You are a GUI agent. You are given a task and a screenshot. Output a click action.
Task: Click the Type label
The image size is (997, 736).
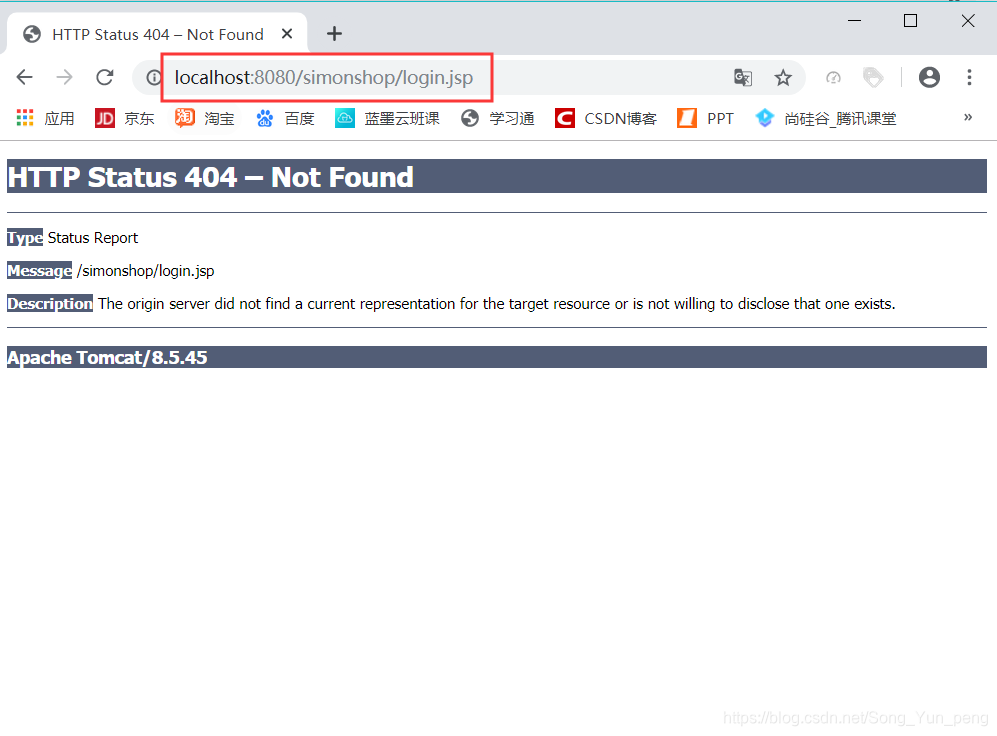[25, 238]
